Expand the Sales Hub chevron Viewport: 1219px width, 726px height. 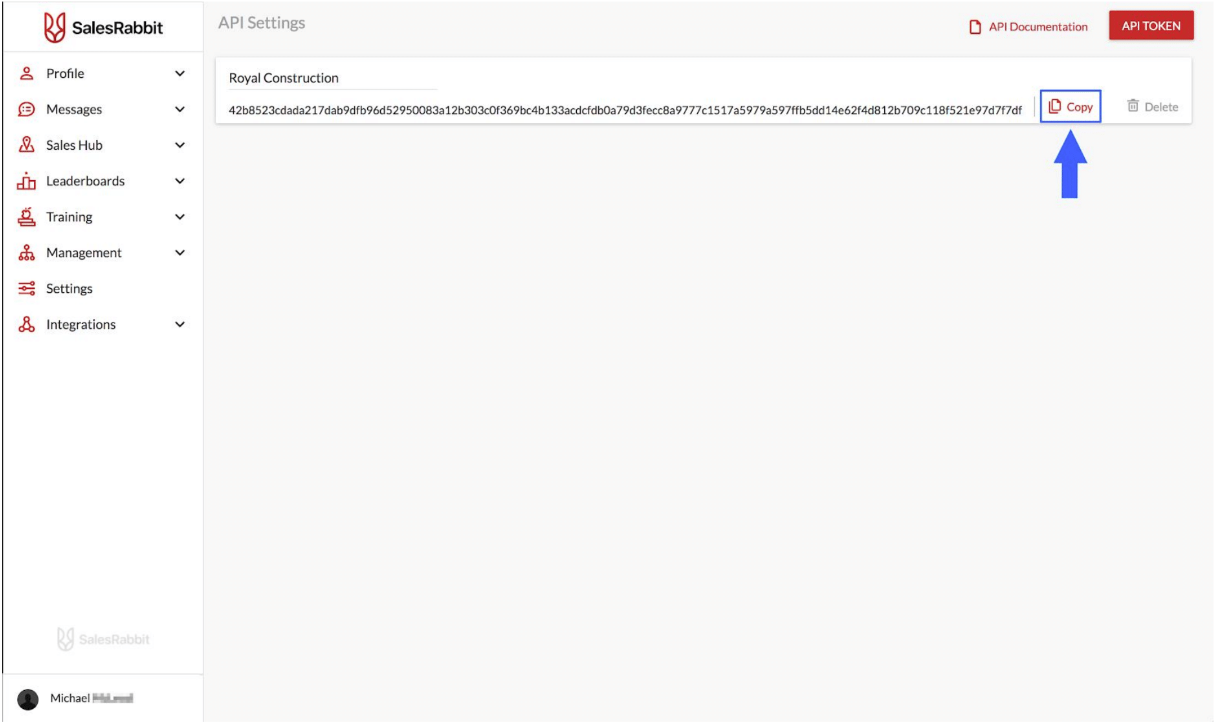point(180,145)
